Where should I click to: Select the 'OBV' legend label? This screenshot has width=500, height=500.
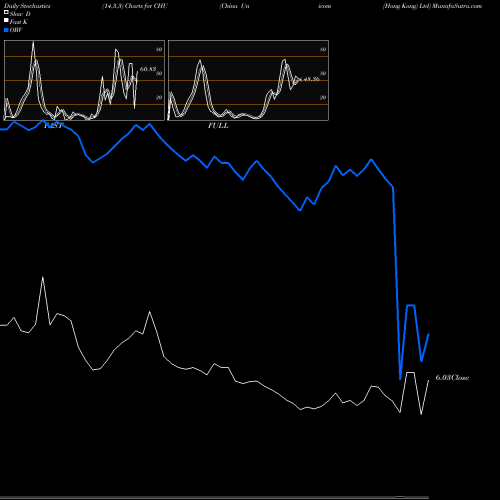tap(16, 30)
